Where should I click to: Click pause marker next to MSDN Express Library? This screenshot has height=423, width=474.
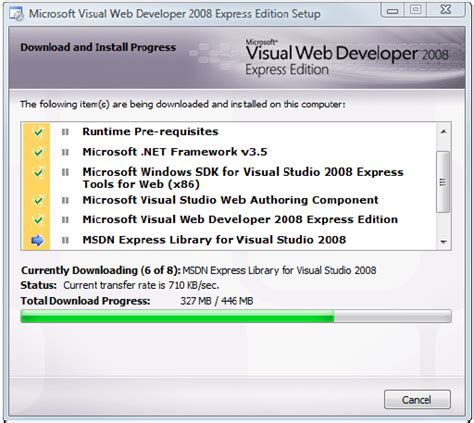65,240
